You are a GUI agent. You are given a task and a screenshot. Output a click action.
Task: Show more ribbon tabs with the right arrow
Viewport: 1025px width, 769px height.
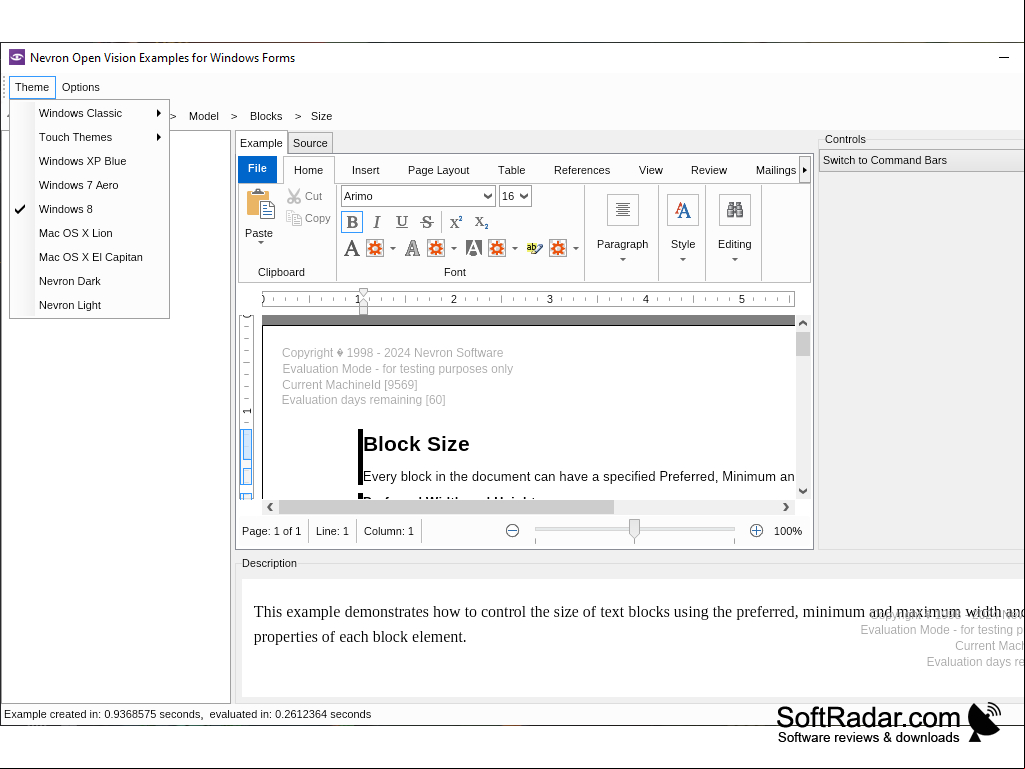click(x=805, y=170)
